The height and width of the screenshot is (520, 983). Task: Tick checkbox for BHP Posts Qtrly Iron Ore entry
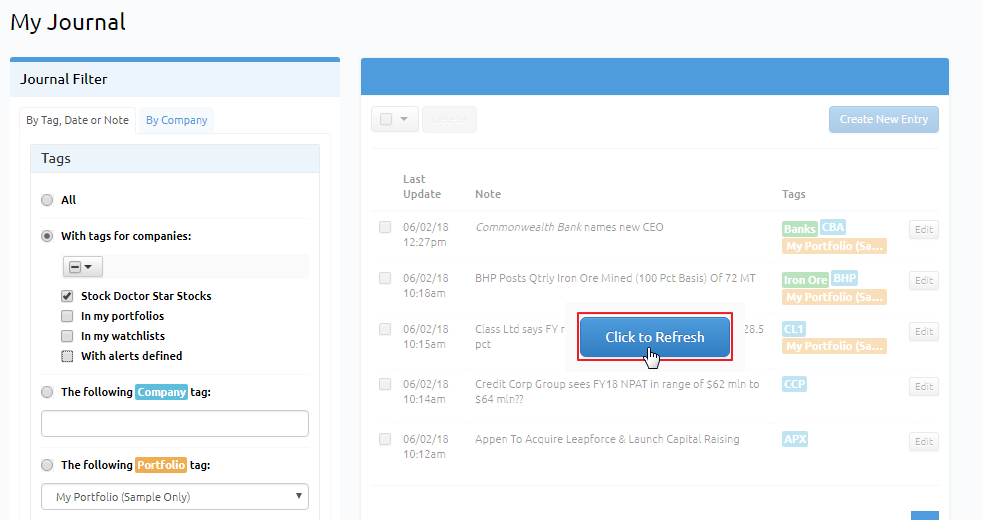385,278
